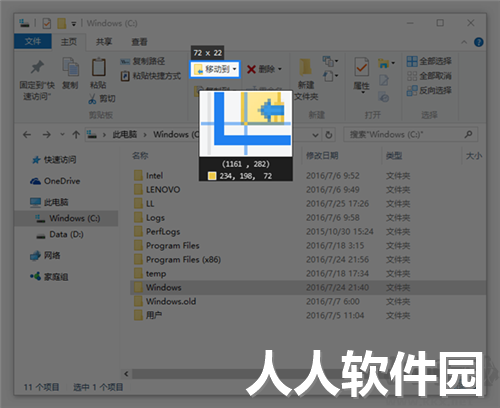
Task: Open the address bar history dropdown
Action: (x=315, y=135)
